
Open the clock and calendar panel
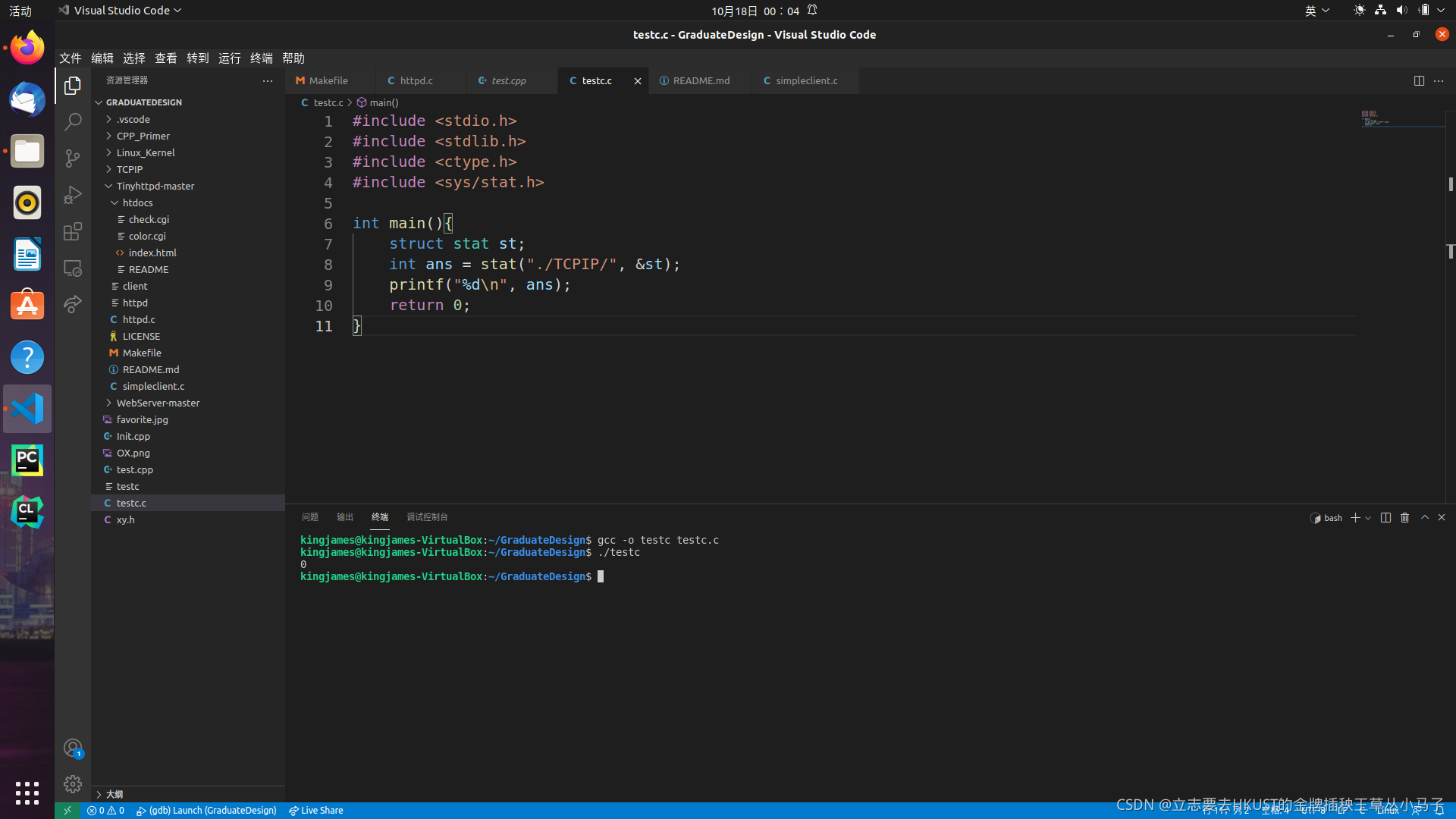point(755,11)
